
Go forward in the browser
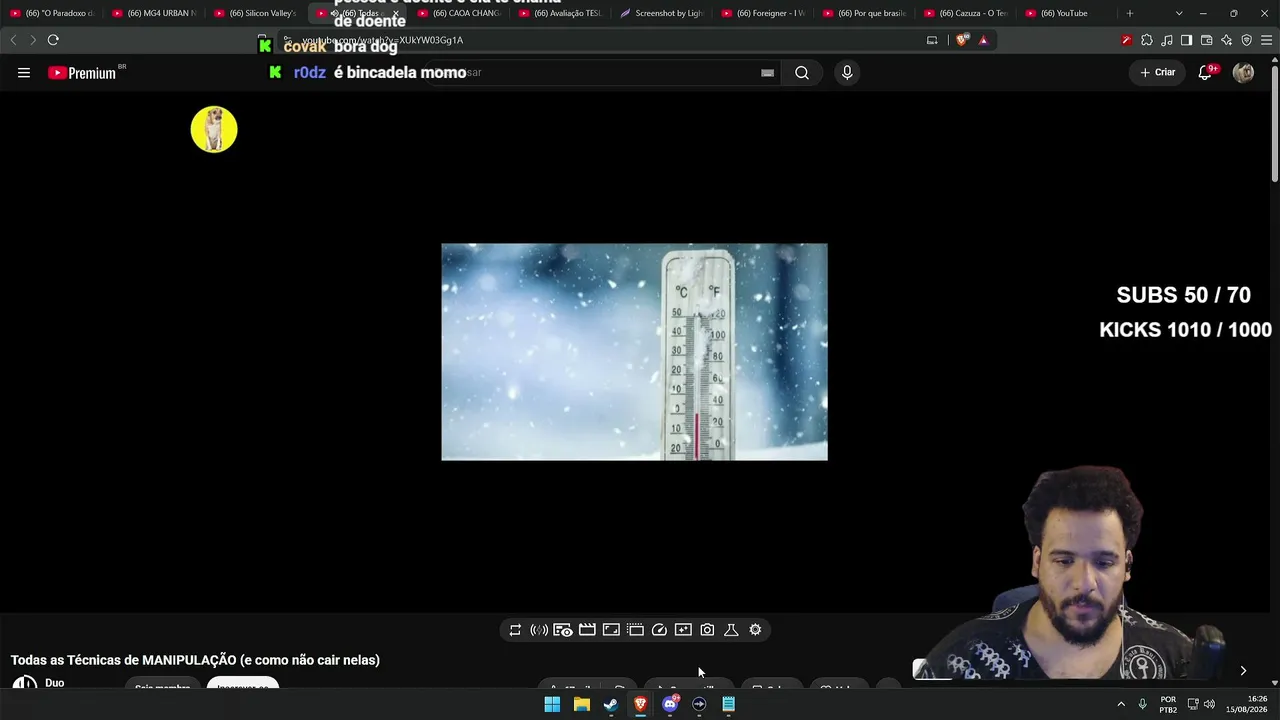point(33,40)
